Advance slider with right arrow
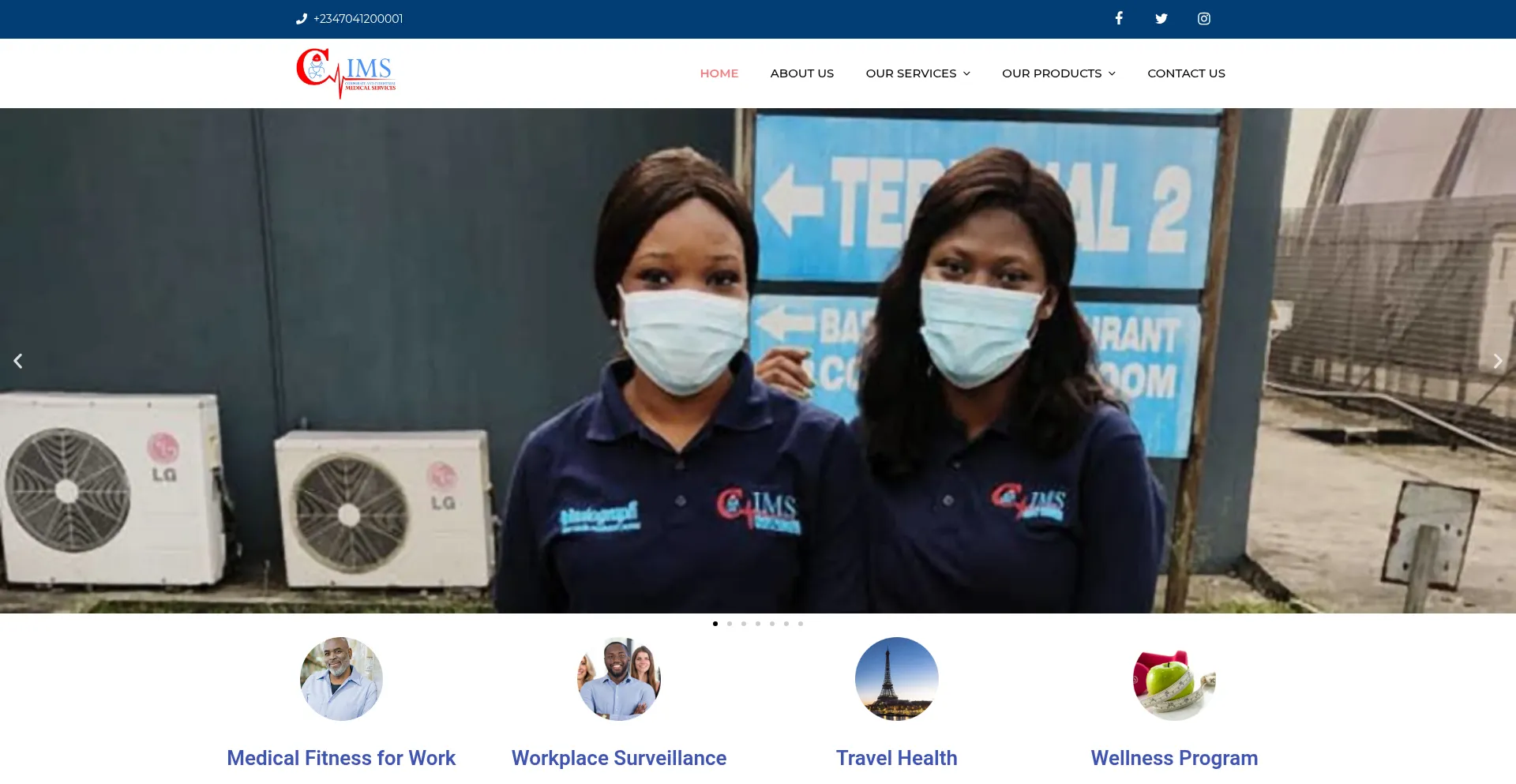 click(1497, 361)
